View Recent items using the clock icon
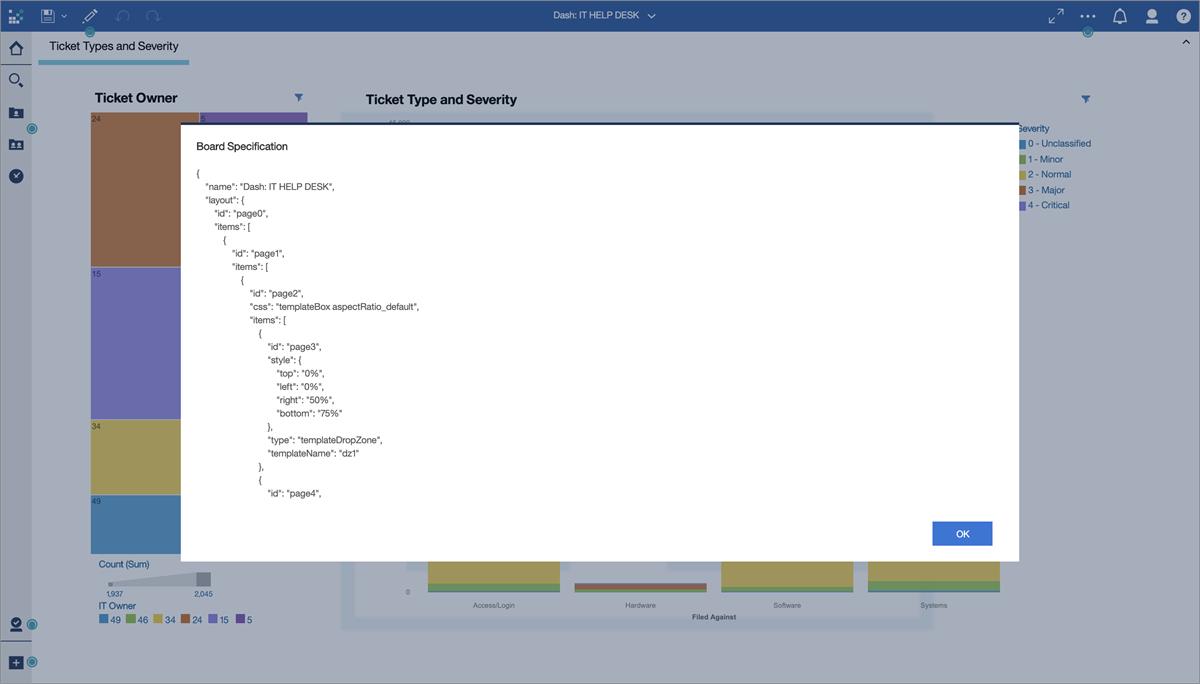Image resolution: width=1200 pixels, height=684 pixels. (15, 175)
